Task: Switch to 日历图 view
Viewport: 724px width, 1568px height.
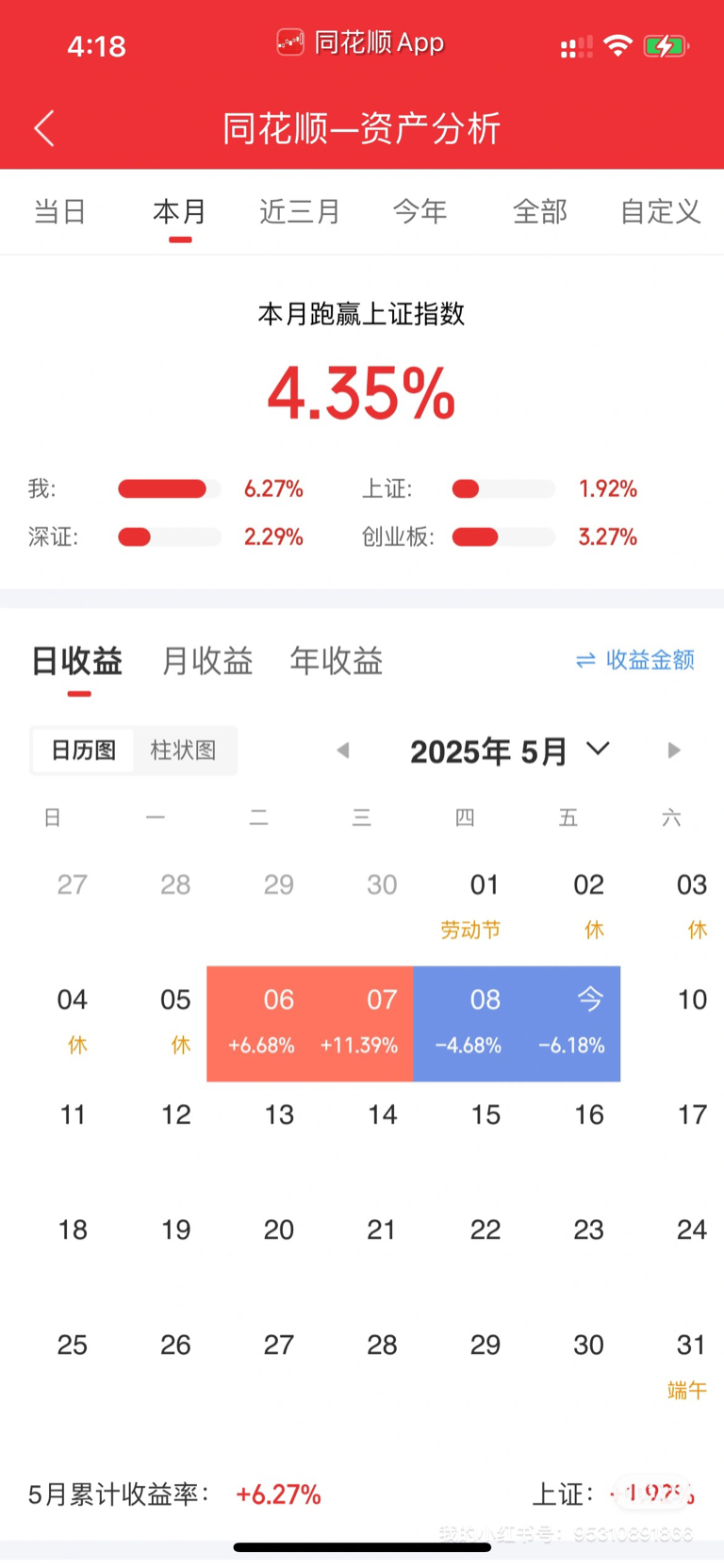Action: pos(83,751)
